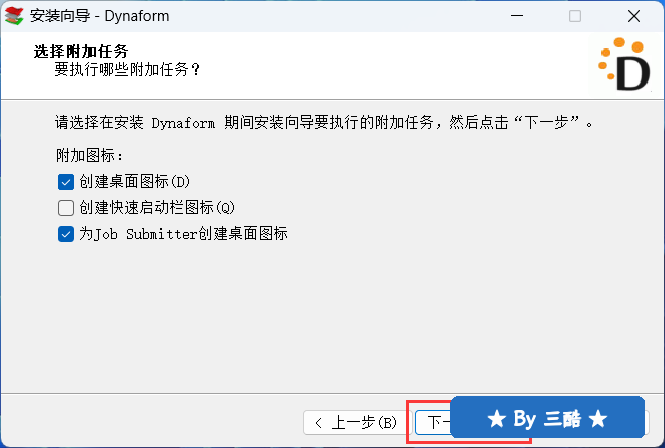This screenshot has width=665, height=448.
Task: Uncheck the 创建桌面图标(D) checkbox
Action: point(66,182)
